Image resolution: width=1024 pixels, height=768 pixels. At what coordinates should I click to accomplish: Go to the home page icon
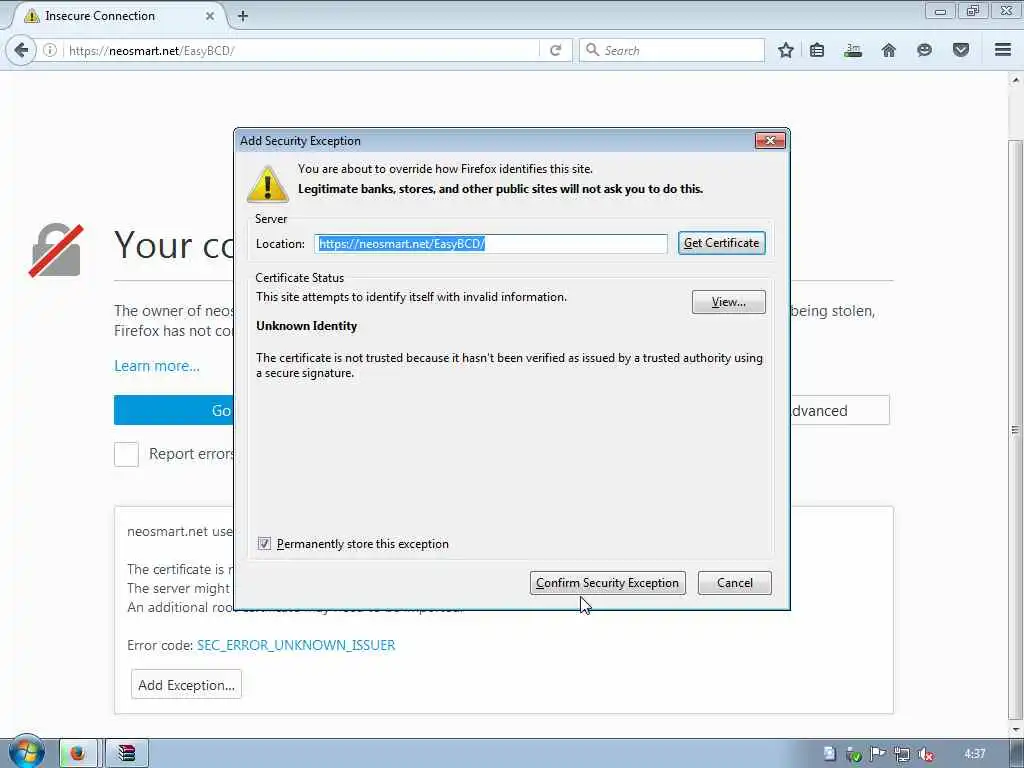click(x=889, y=50)
